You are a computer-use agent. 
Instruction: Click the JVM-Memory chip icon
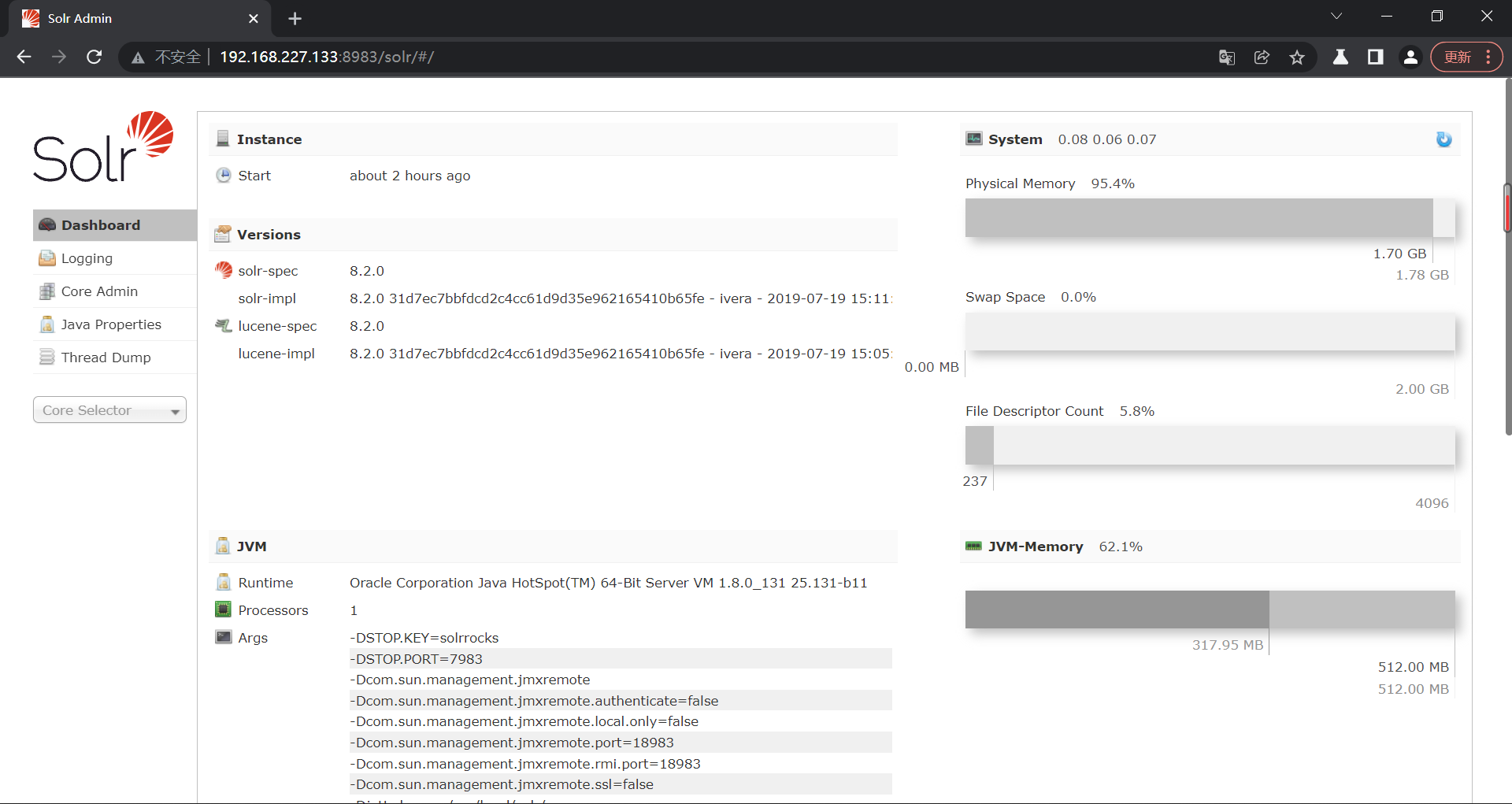pos(974,546)
